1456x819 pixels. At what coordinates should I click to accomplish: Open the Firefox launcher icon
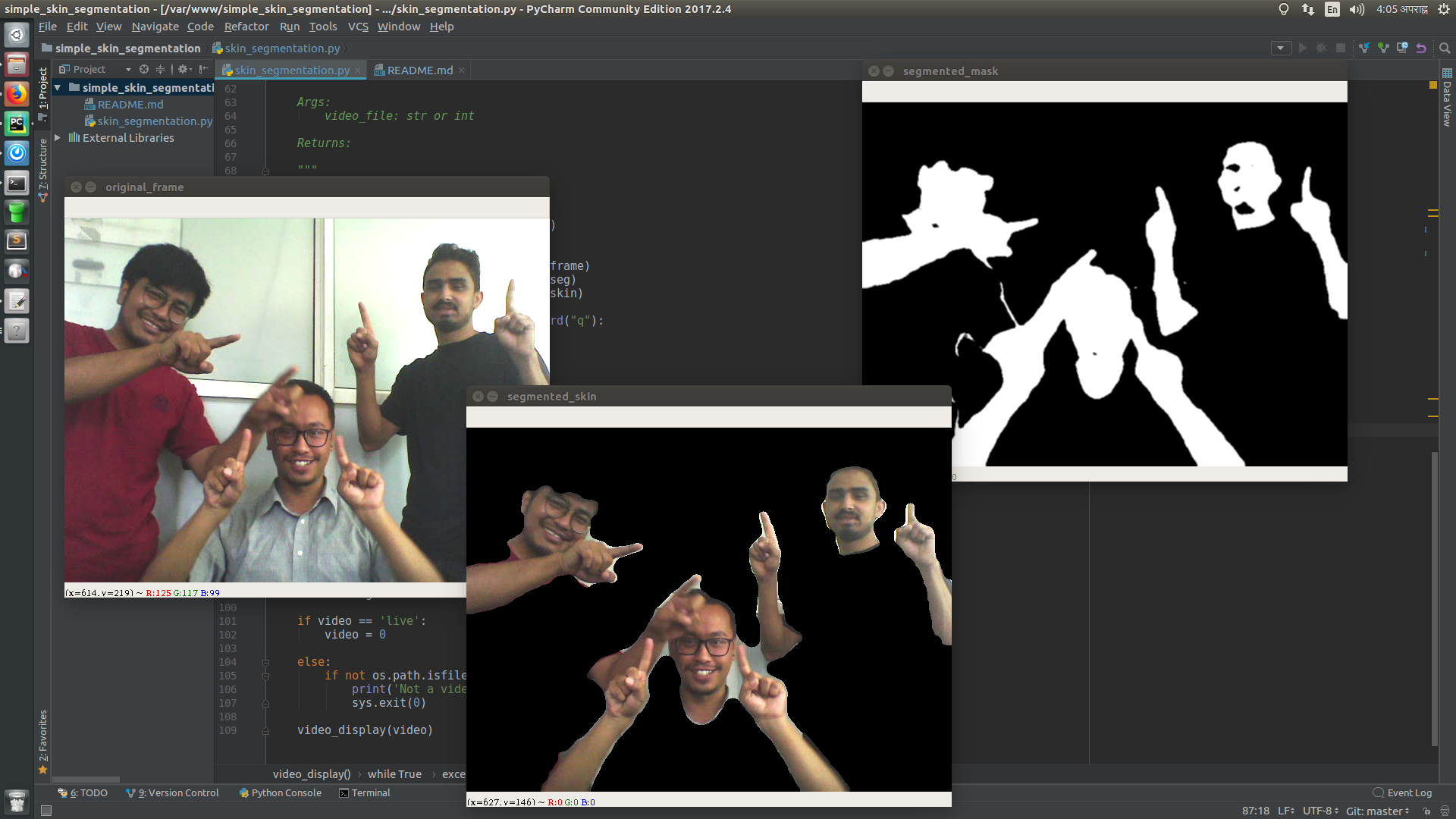[17, 94]
